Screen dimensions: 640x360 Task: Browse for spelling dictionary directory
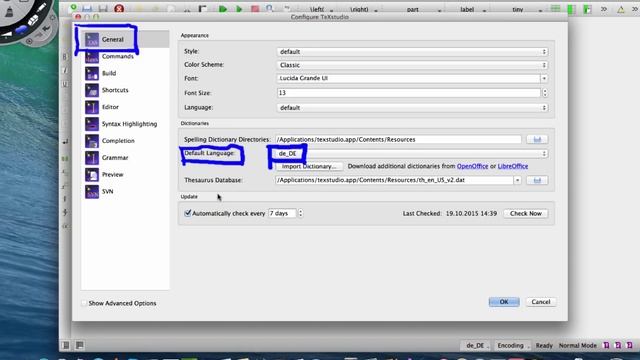click(537, 140)
